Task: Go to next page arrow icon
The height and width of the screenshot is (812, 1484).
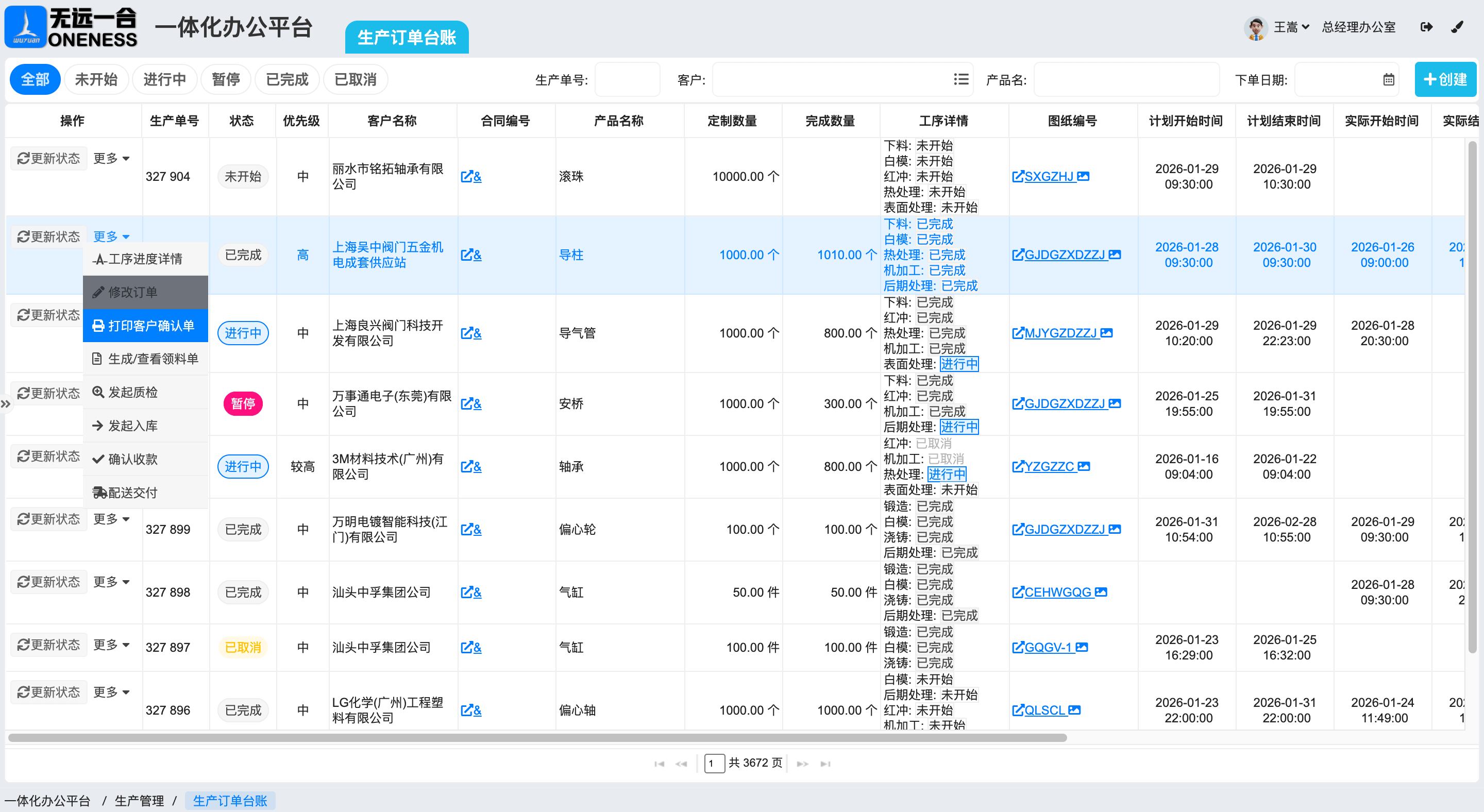Action: [802, 764]
